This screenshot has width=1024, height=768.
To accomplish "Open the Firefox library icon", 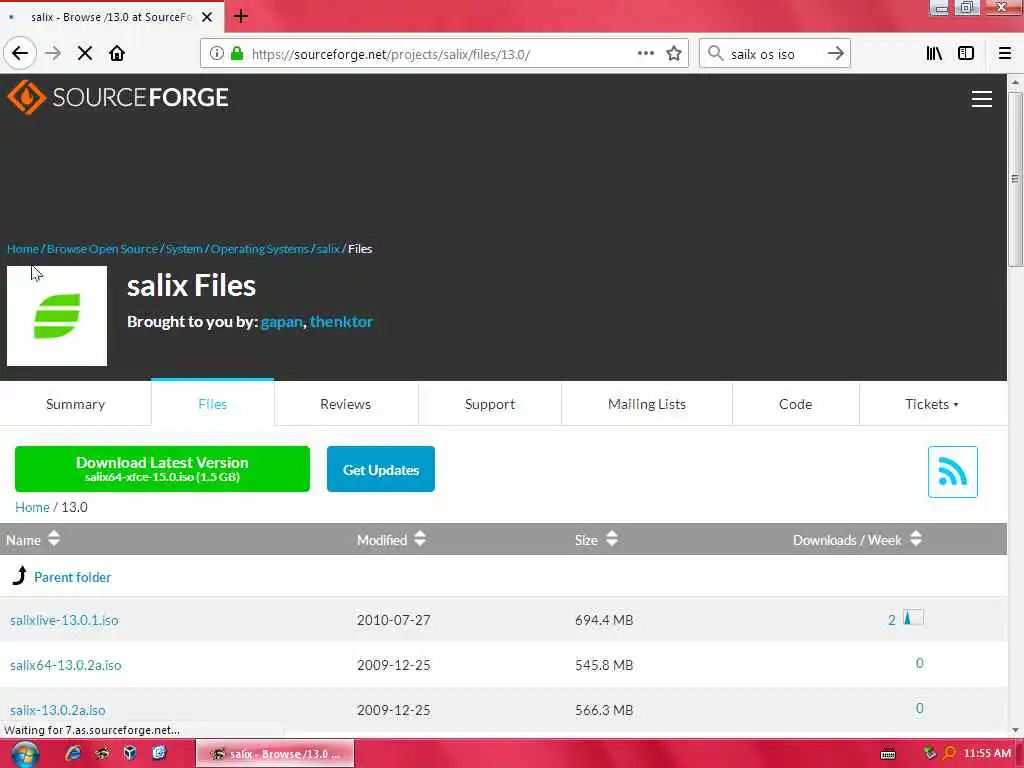I will point(934,54).
